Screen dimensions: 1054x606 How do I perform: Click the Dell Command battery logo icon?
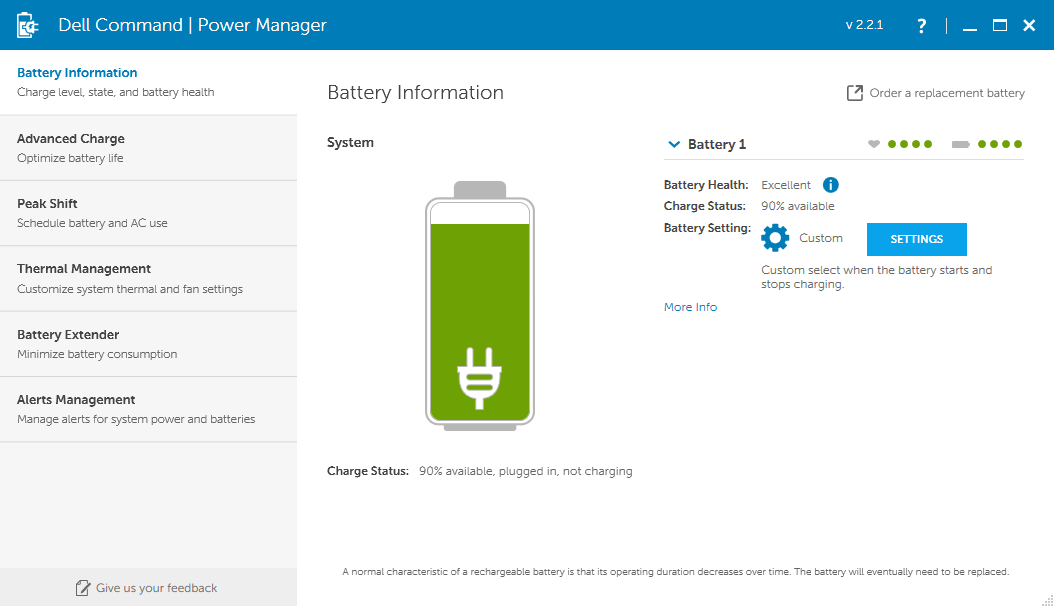pos(27,25)
